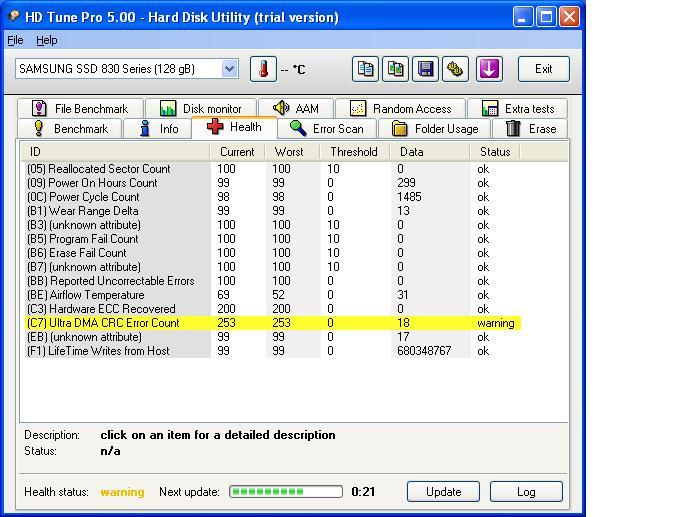Viewport: 683px width, 517px height.
Task: Click the warning status in the C7 row
Action: (496, 323)
